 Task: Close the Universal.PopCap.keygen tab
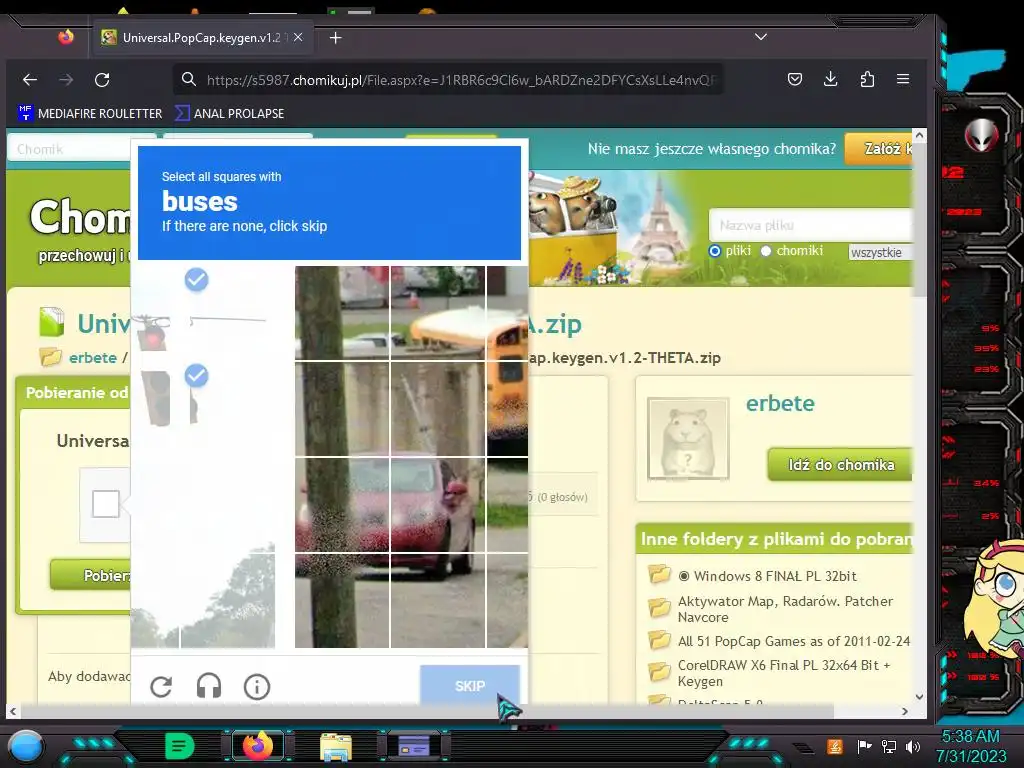click(x=298, y=37)
